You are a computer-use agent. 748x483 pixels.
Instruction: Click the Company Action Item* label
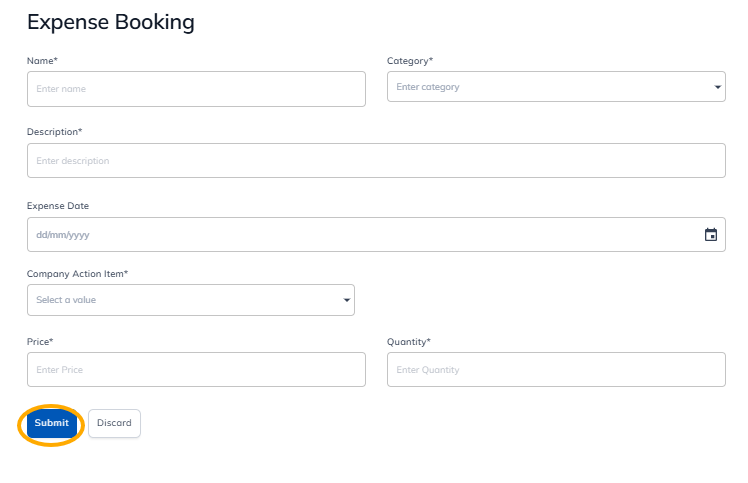pyautogui.click(x=78, y=274)
